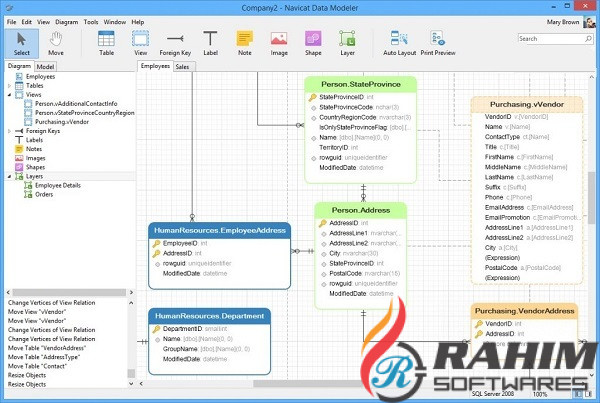The width and height of the screenshot is (600, 403).
Task: Click the Purchasing.vVendor view icon in tree
Action: click(28, 122)
